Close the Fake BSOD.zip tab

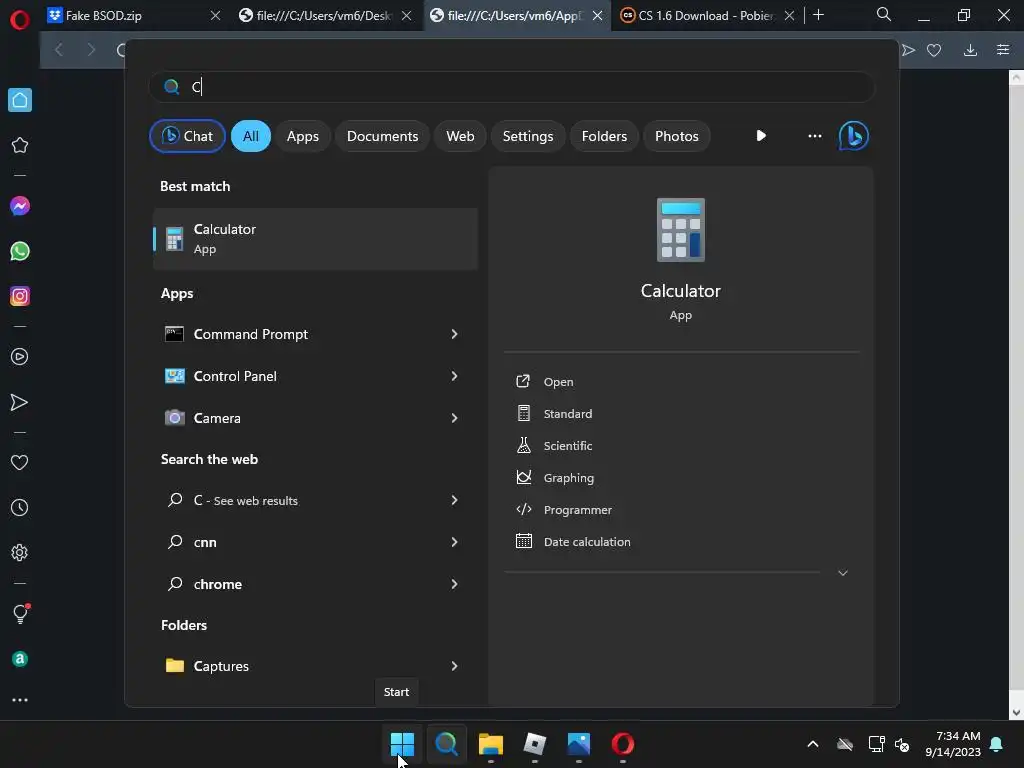point(215,16)
